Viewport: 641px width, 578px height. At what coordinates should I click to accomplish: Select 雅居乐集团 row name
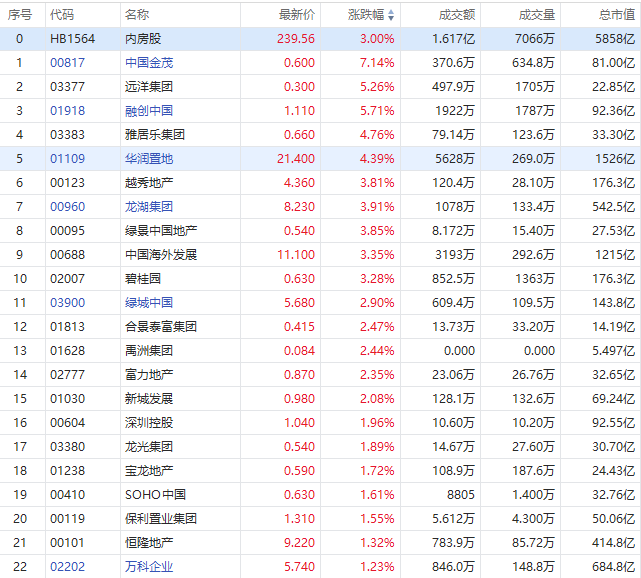(x=155, y=135)
